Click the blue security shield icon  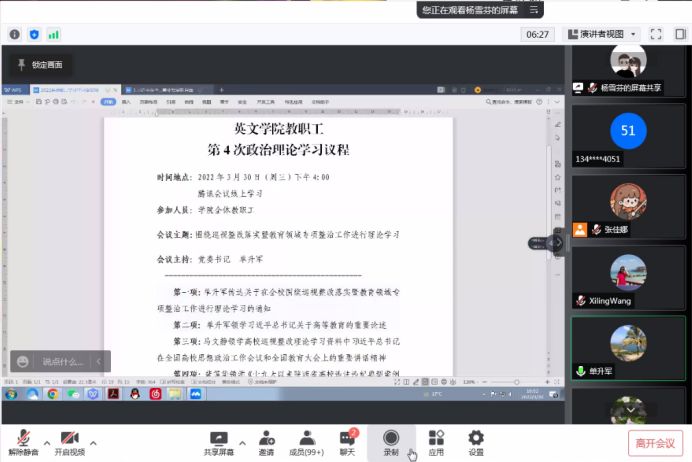34,34
